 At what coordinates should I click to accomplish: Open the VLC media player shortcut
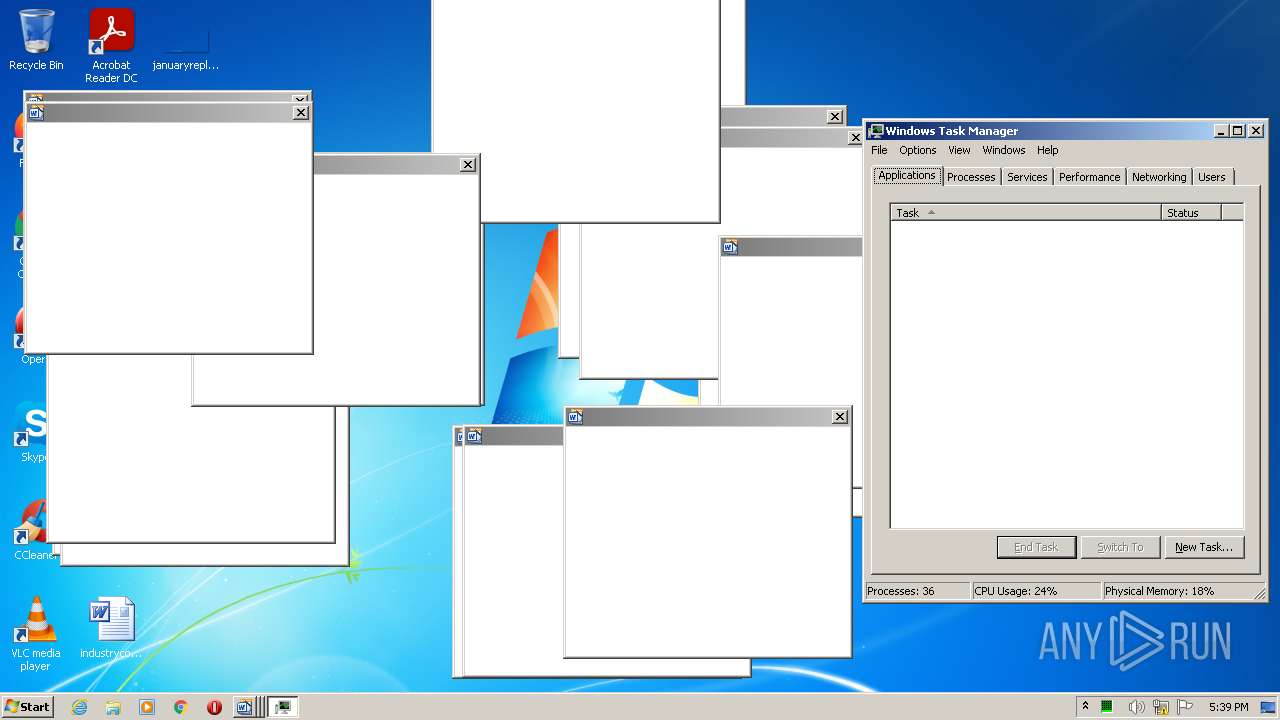[36, 633]
